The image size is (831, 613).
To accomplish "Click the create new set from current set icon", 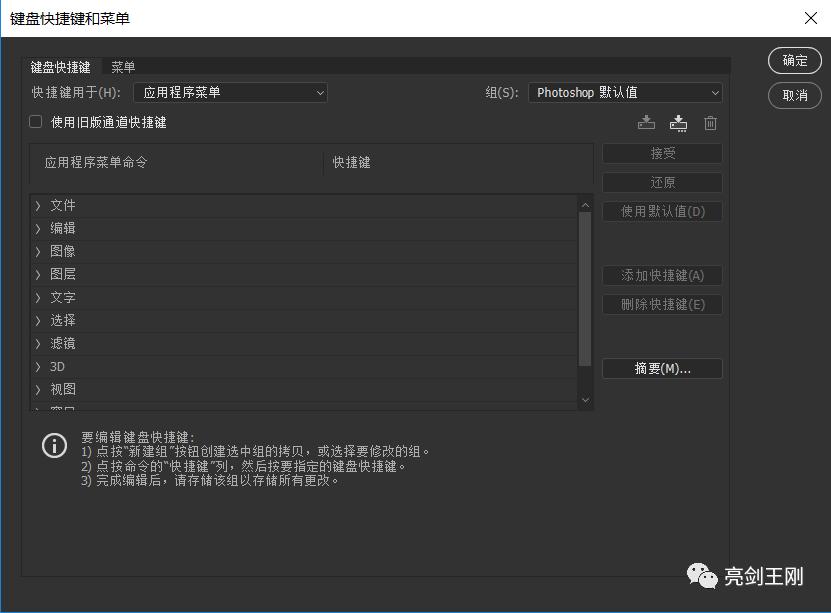I will point(678,122).
